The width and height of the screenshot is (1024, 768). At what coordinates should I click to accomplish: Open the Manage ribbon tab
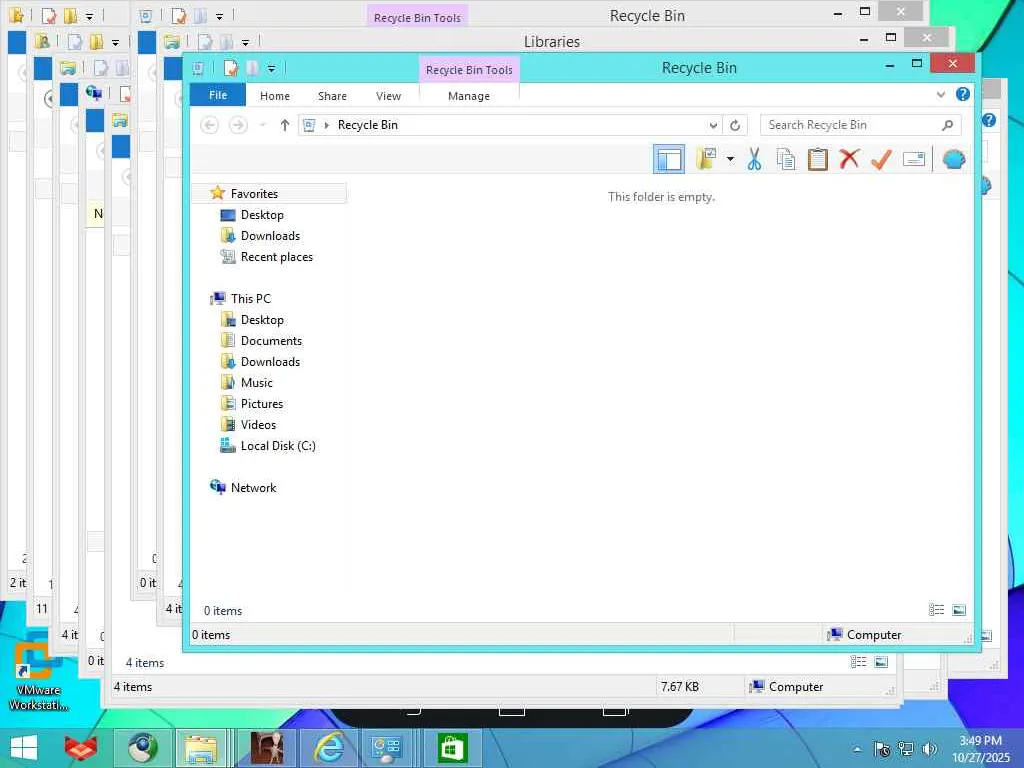469,96
